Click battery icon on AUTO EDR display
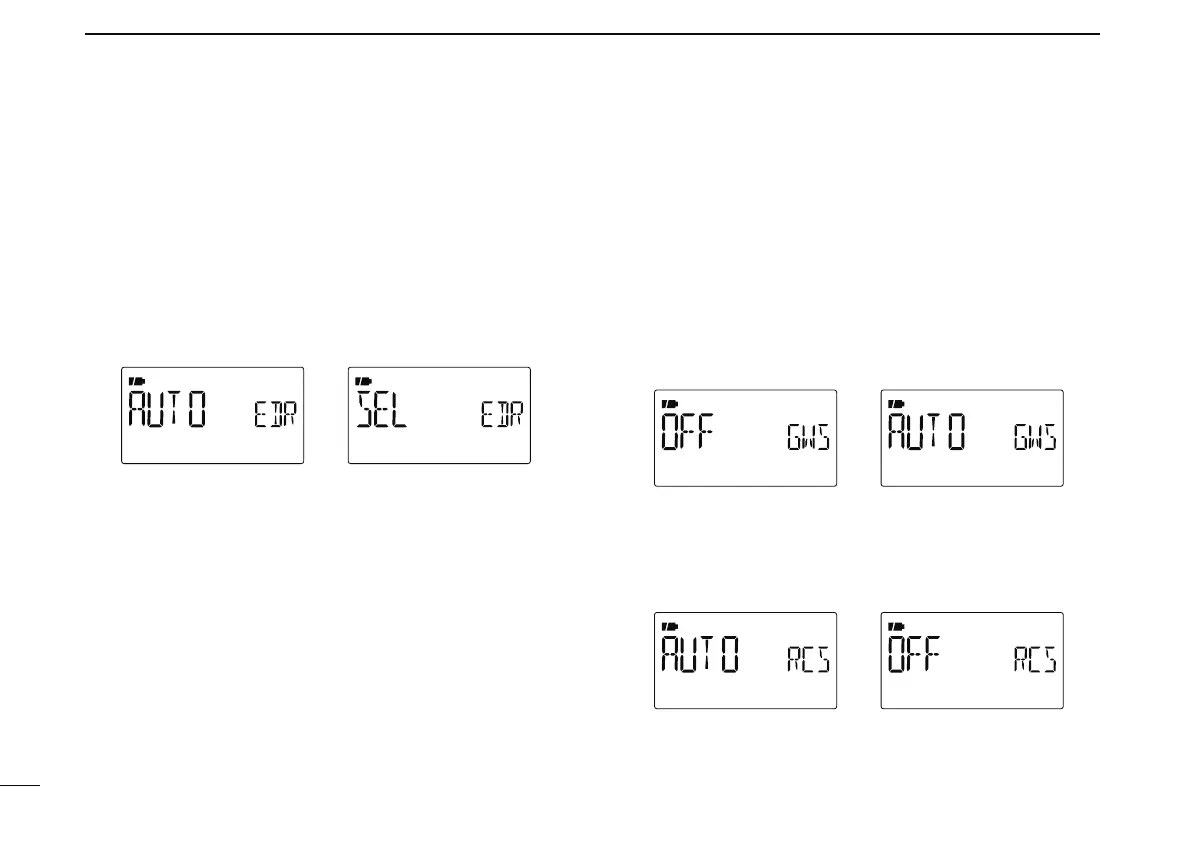Image resolution: width=1191 pixels, height=842 pixels. 135,381
